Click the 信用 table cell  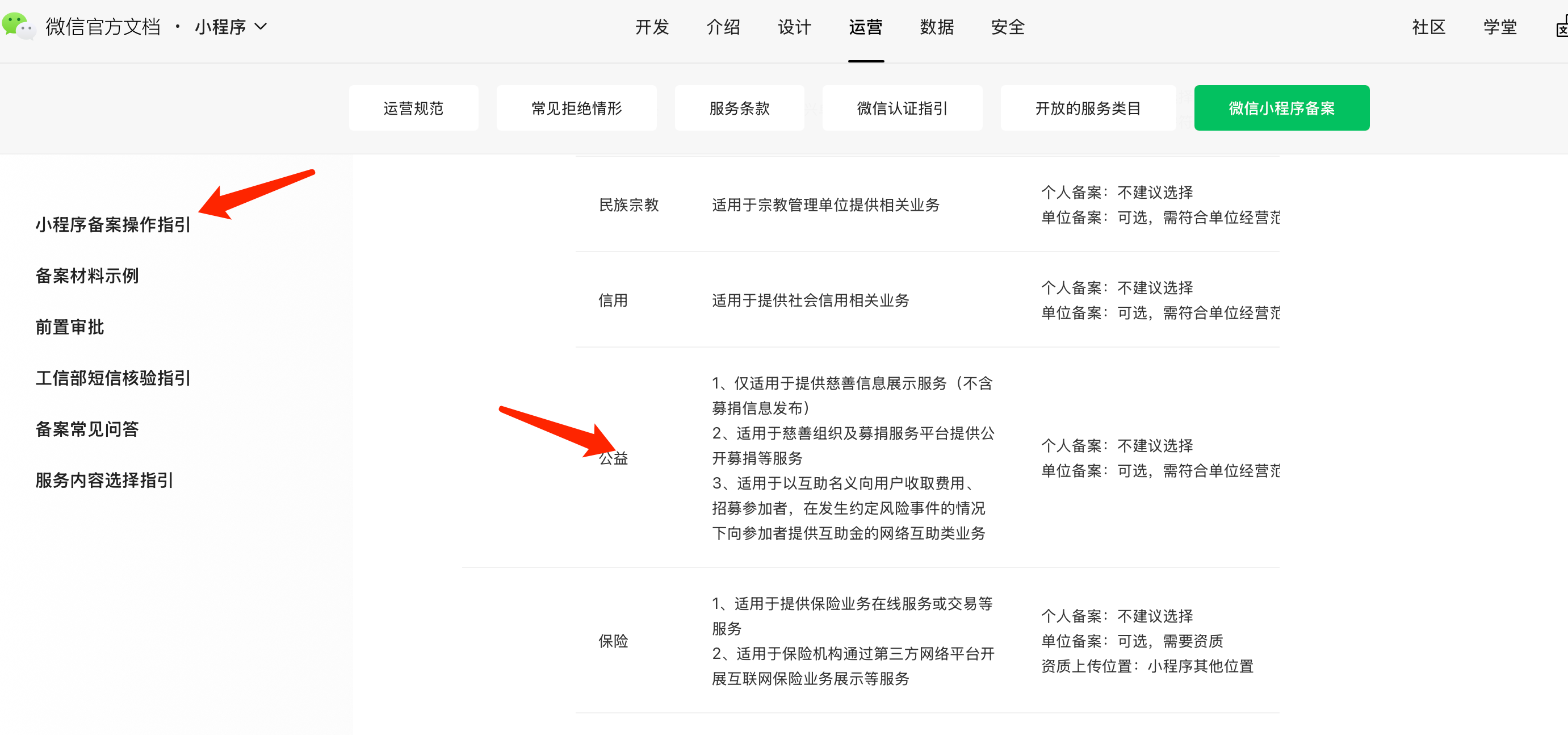(613, 300)
